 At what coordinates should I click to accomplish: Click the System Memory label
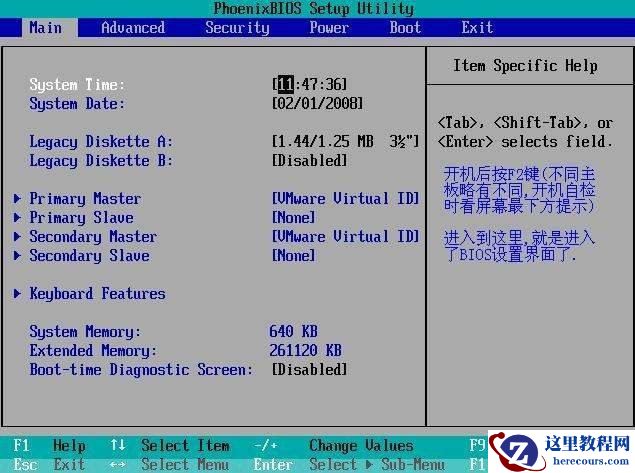click(x=85, y=332)
